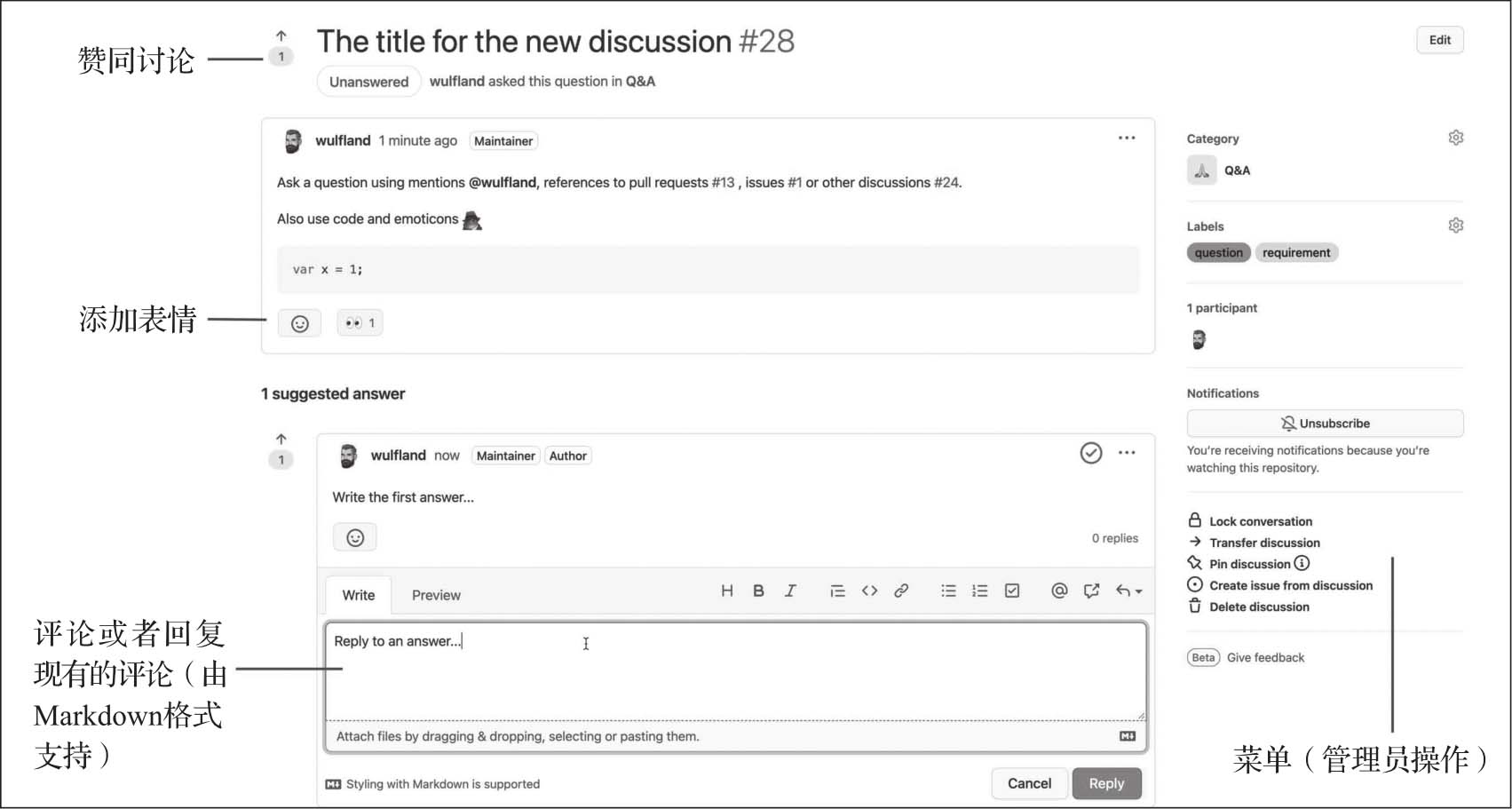Apply italic formatting in reply editor
1512x809 pixels.
point(790,591)
